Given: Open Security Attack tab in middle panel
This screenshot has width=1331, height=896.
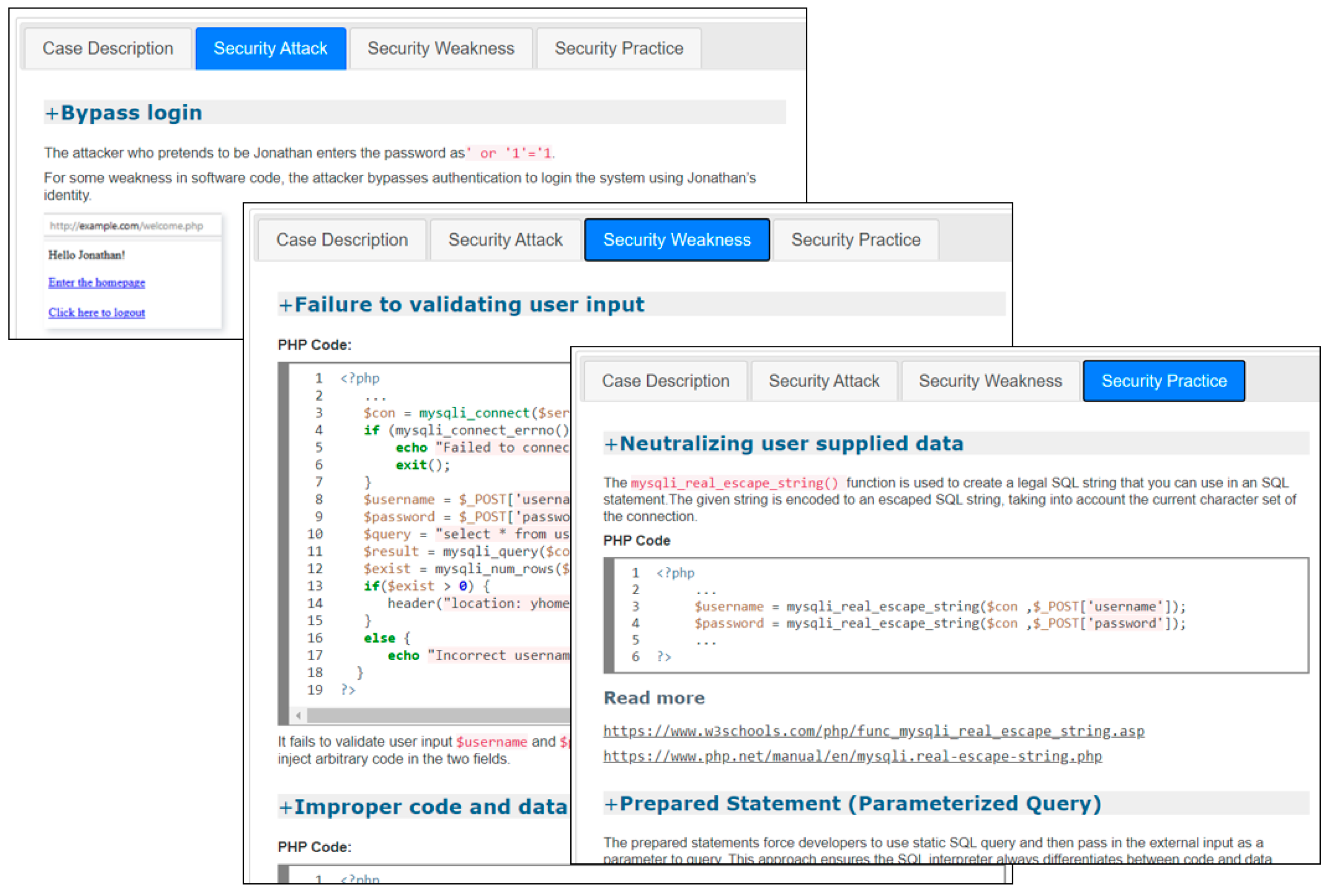Looking at the screenshot, I should point(505,240).
